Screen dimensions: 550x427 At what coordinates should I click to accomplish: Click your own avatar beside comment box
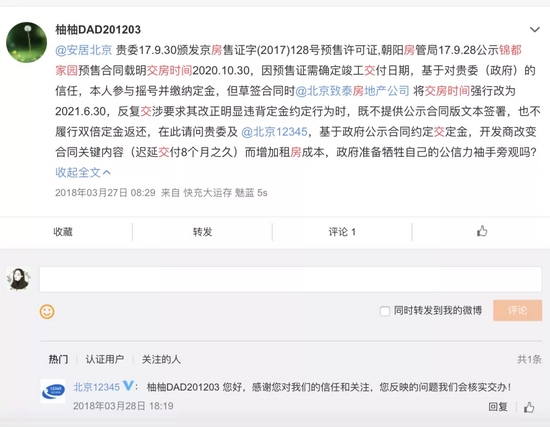(x=19, y=279)
